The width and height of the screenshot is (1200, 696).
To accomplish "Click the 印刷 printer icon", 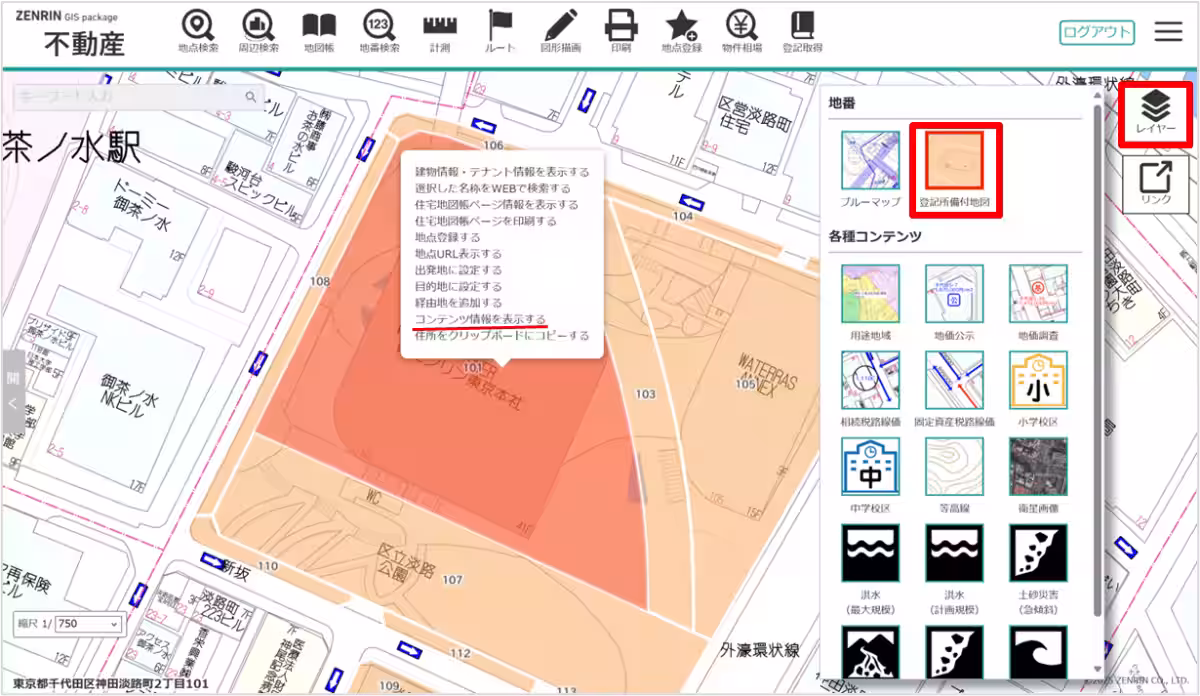I will pyautogui.click(x=620, y=31).
